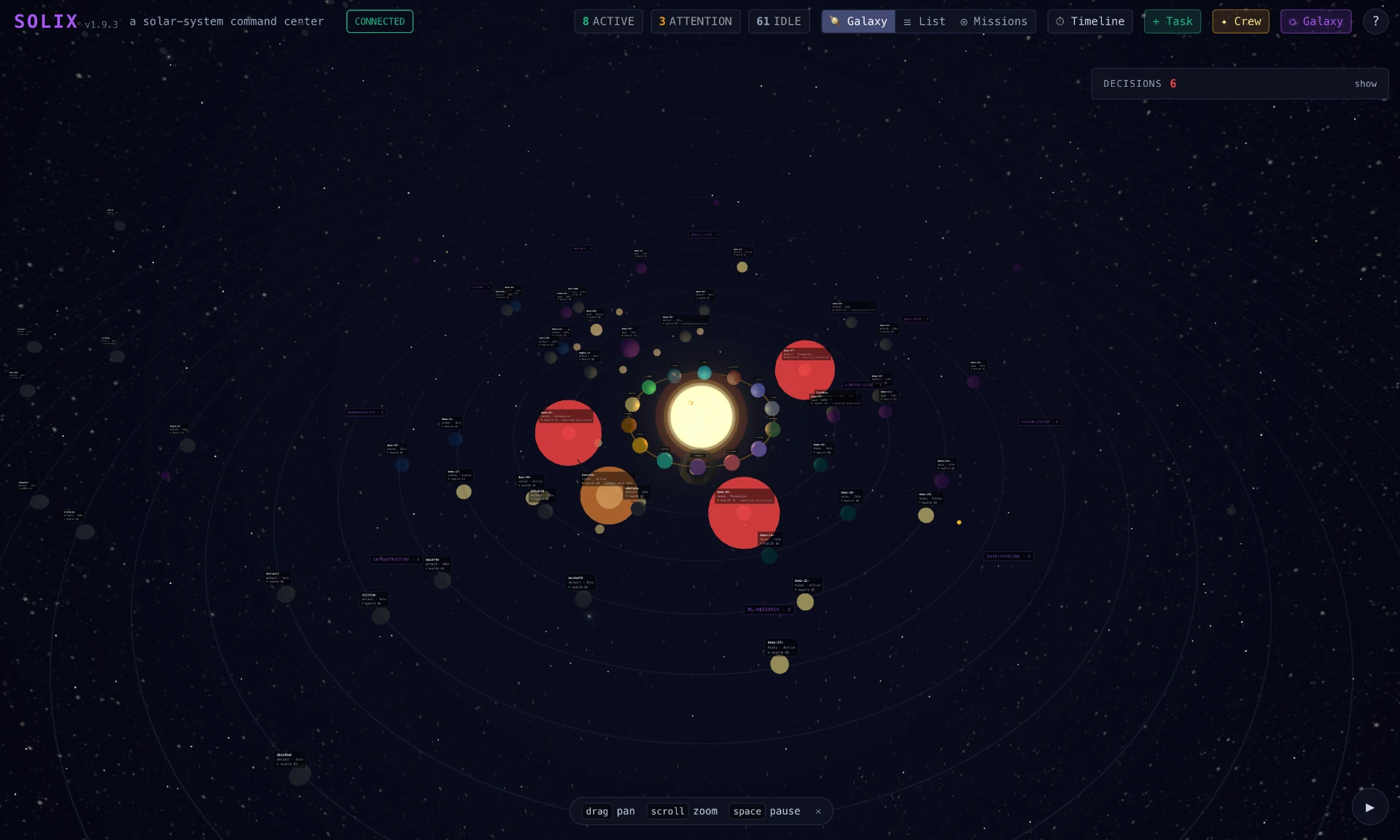Click the DOCS-SITE project label
The height and width of the screenshot is (840, 1400).
(916, 319)
